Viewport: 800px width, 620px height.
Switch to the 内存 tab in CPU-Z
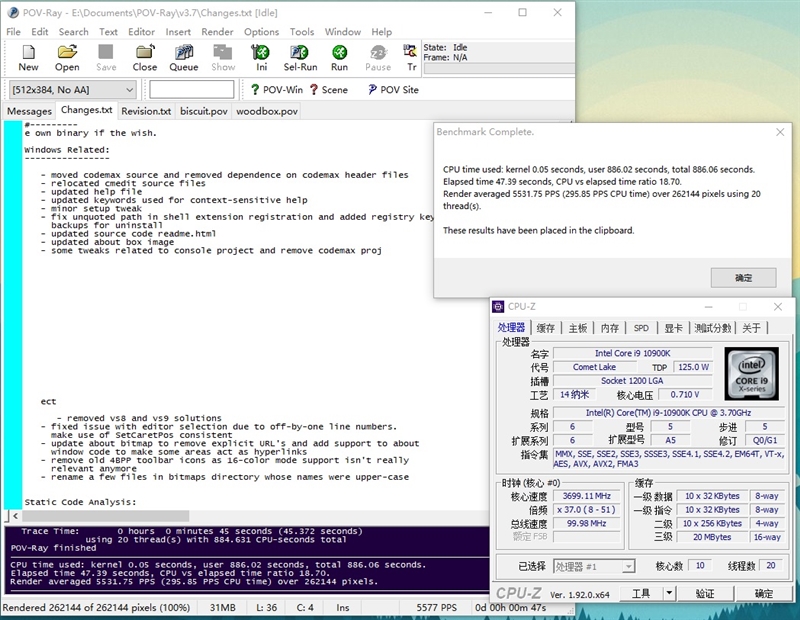point(609,328)
